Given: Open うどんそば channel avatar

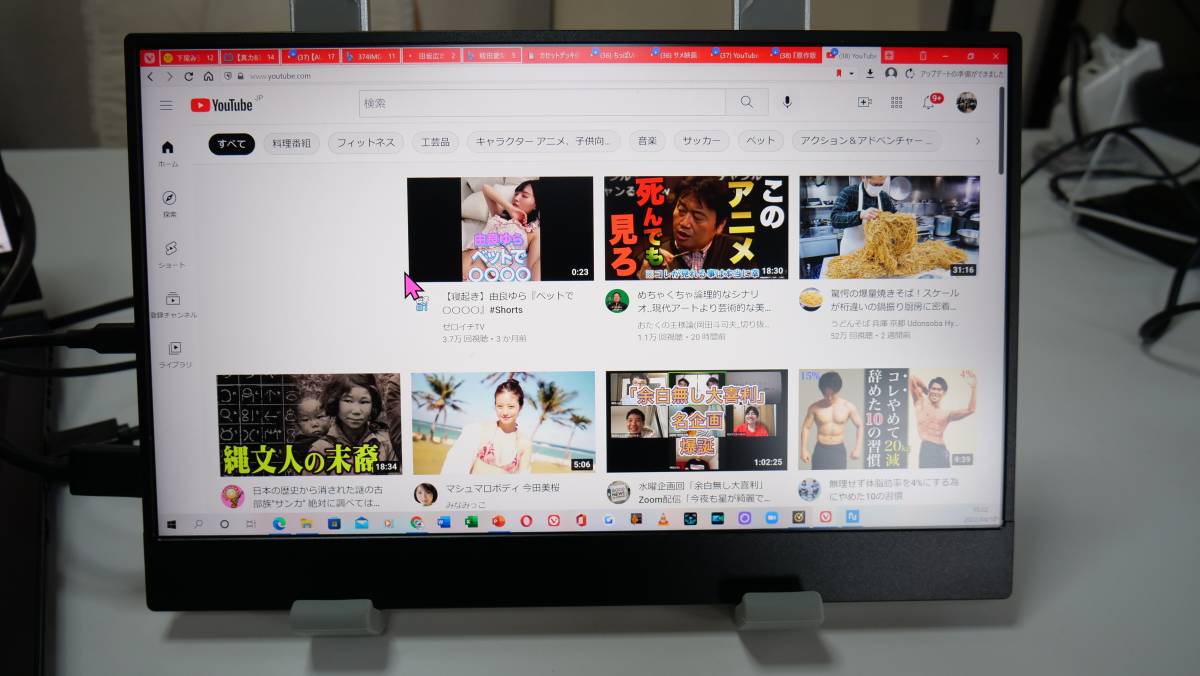Looking at the screenshot, I should 810,299.
